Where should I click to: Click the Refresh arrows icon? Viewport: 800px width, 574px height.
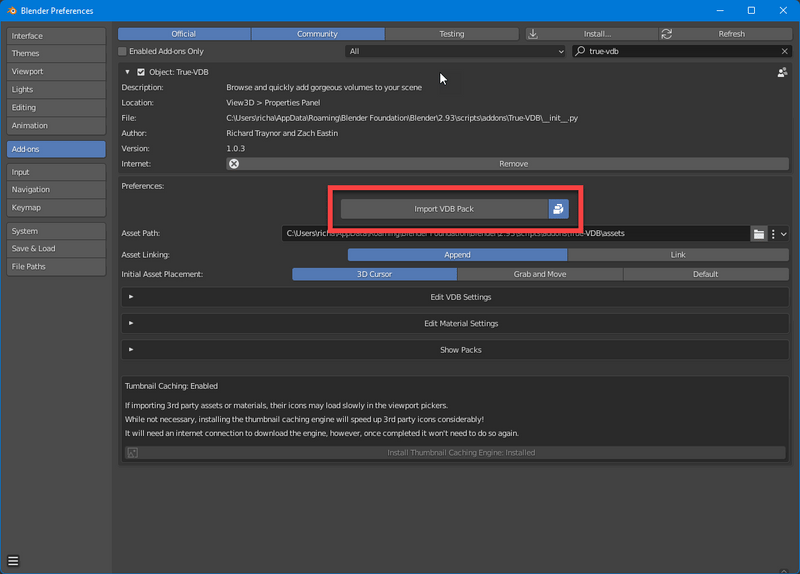point(667,34)
